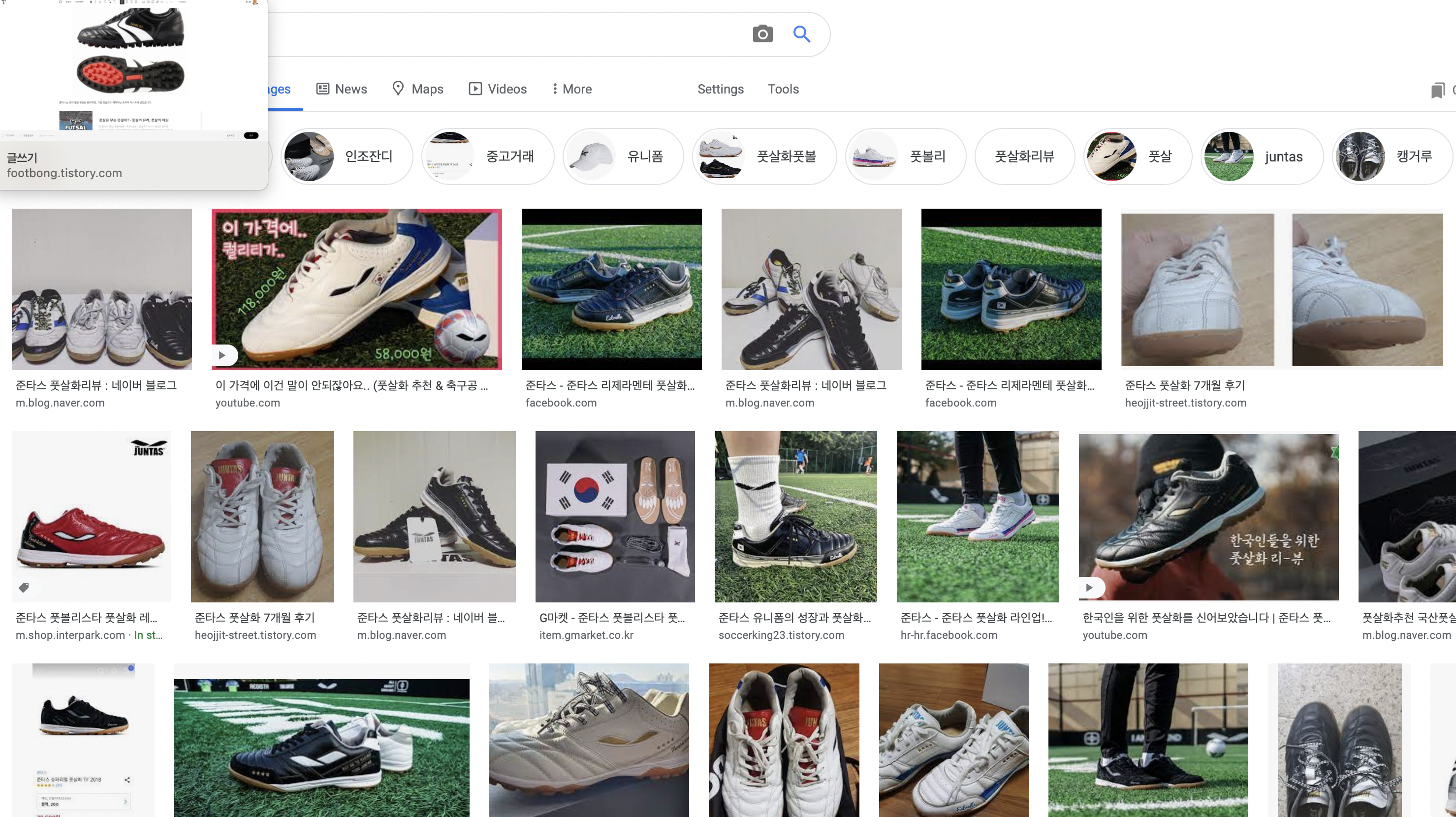Click inside the search input field
The image size is (1456, 817).
pyautogui.click(x=508, y=34)
